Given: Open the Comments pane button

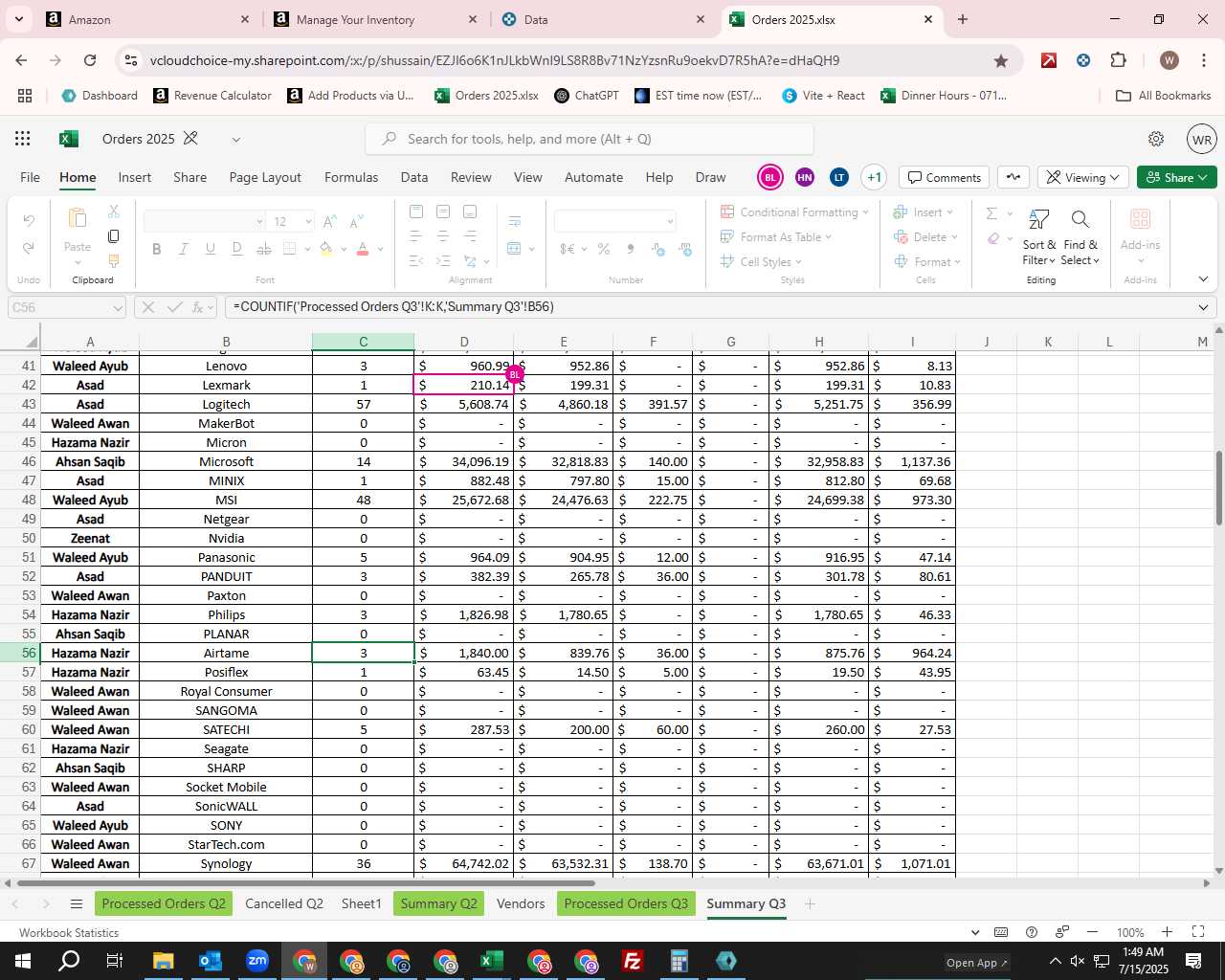Looking at the screenshot, I should tap(945, 177).
